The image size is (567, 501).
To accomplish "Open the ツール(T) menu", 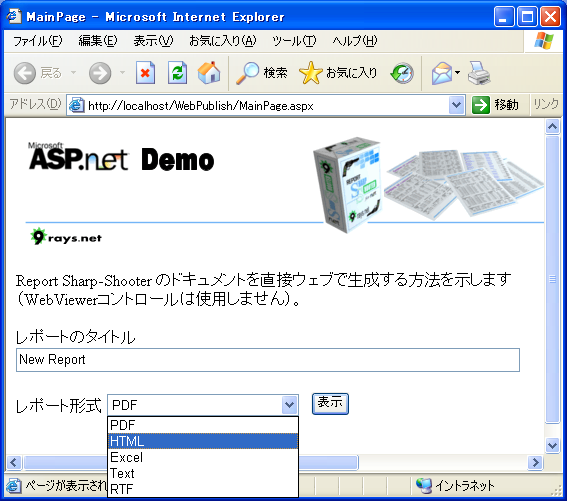I will tap(294, 41).
